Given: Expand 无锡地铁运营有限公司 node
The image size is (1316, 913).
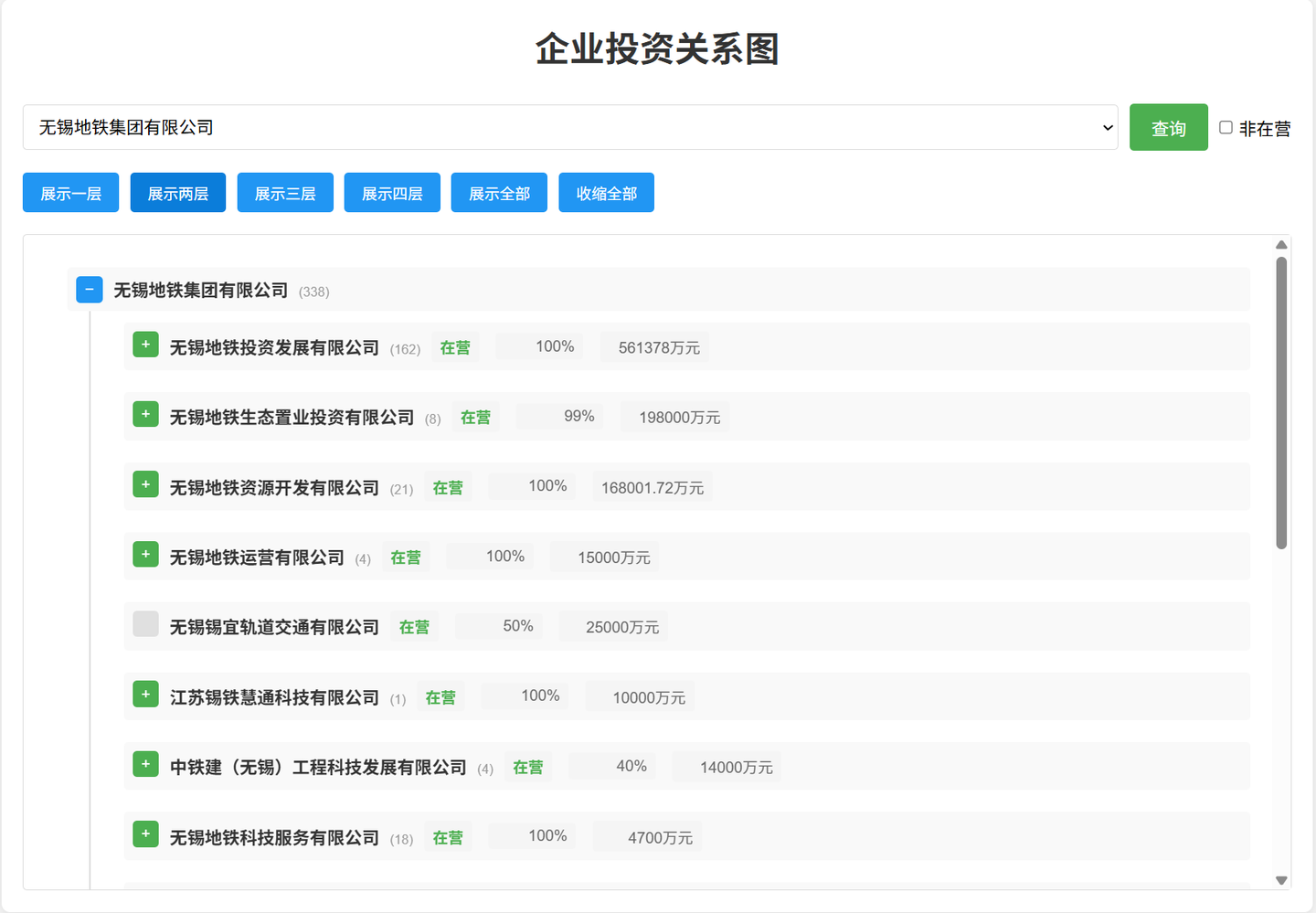Looking at the screenshot, I should tap(145, 554).
